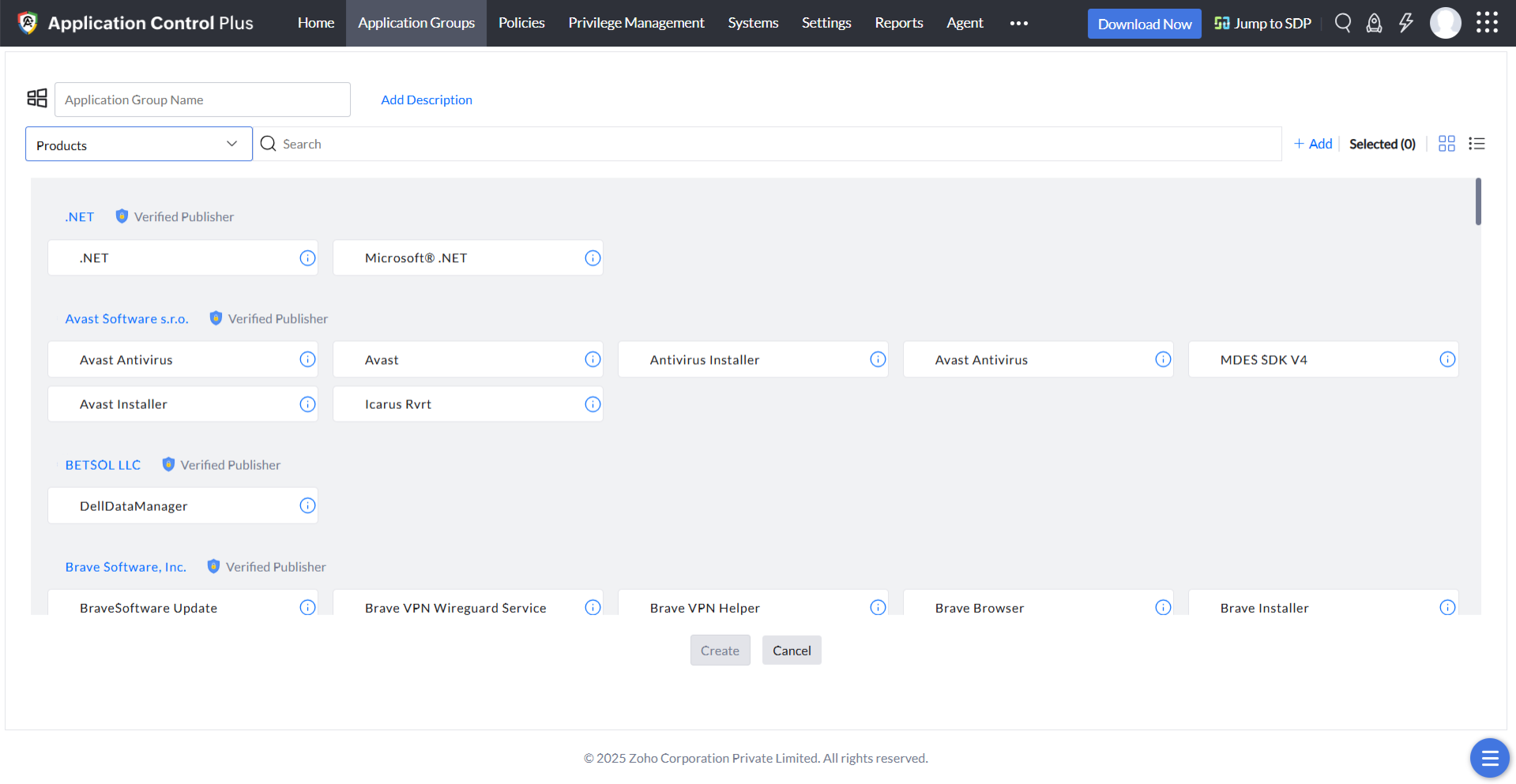Open the lightning bolt quick actions icon
The width and height of the screenshot is (1516, 784).
coord(1406,23)
